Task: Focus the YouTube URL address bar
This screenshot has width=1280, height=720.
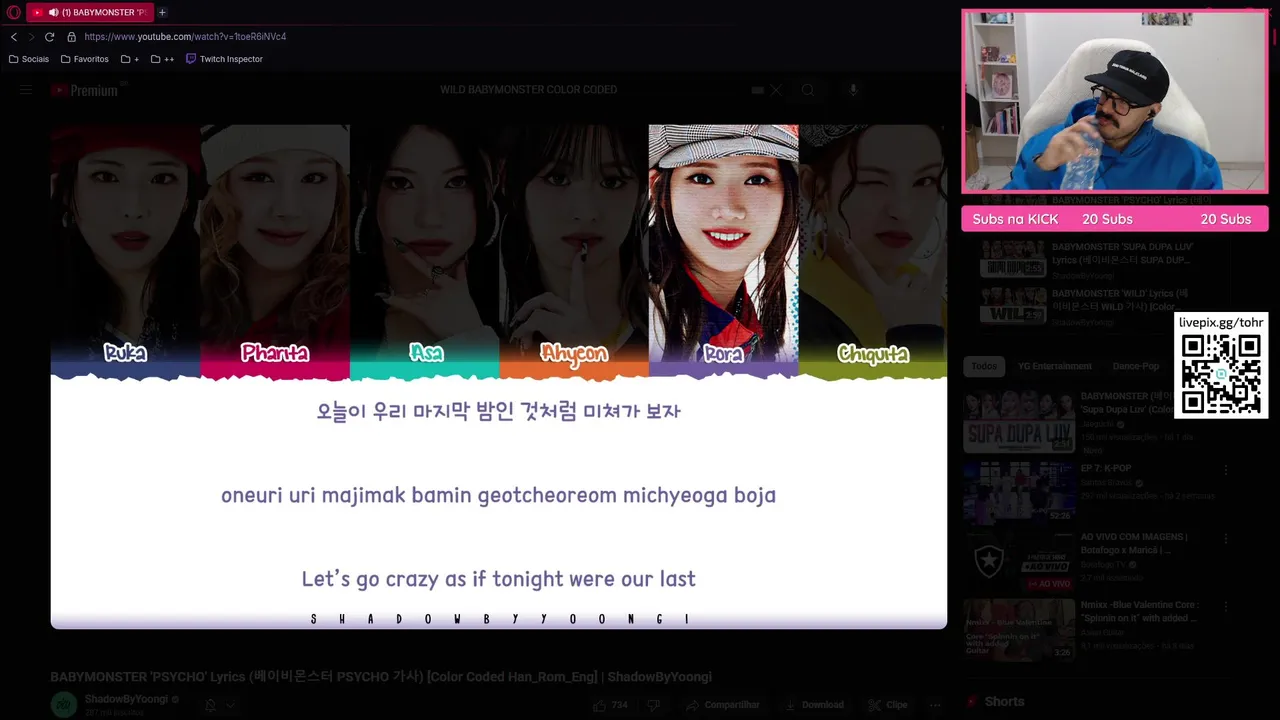Action: click(x=185, y=37)
